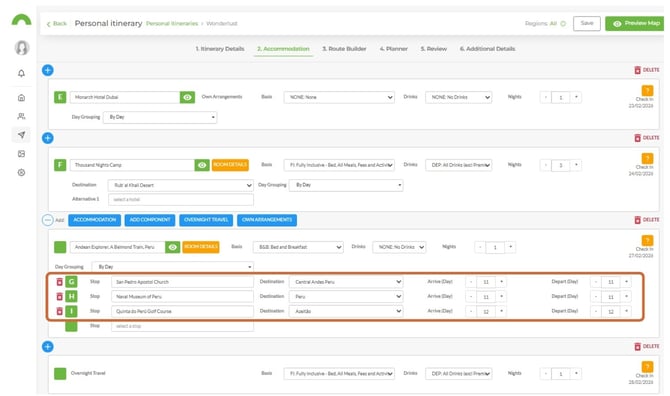Click the Own Arrangements add button

267,220
